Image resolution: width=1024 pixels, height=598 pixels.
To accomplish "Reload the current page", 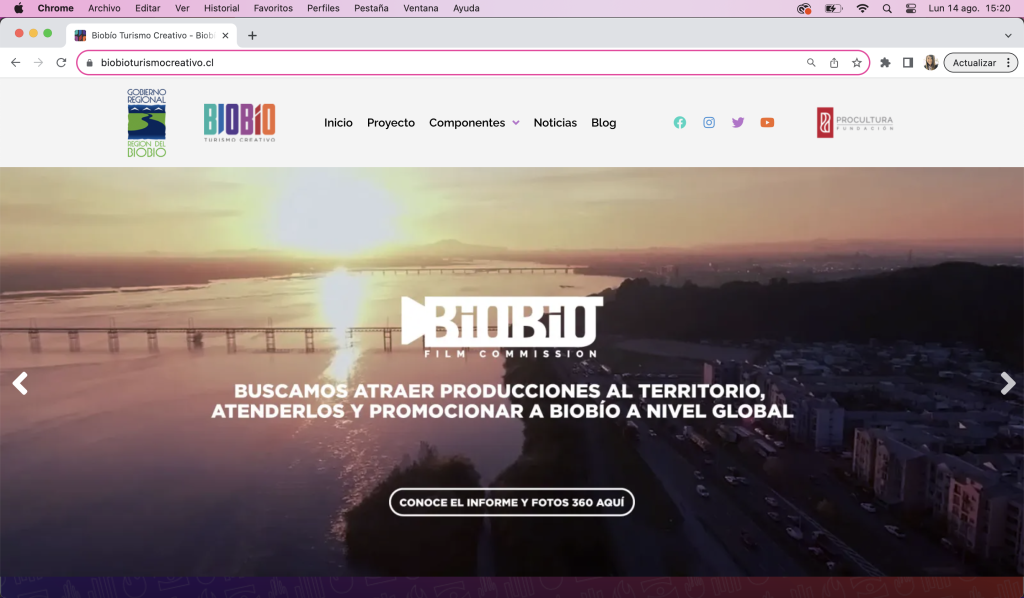I will (x=61, y=63).
